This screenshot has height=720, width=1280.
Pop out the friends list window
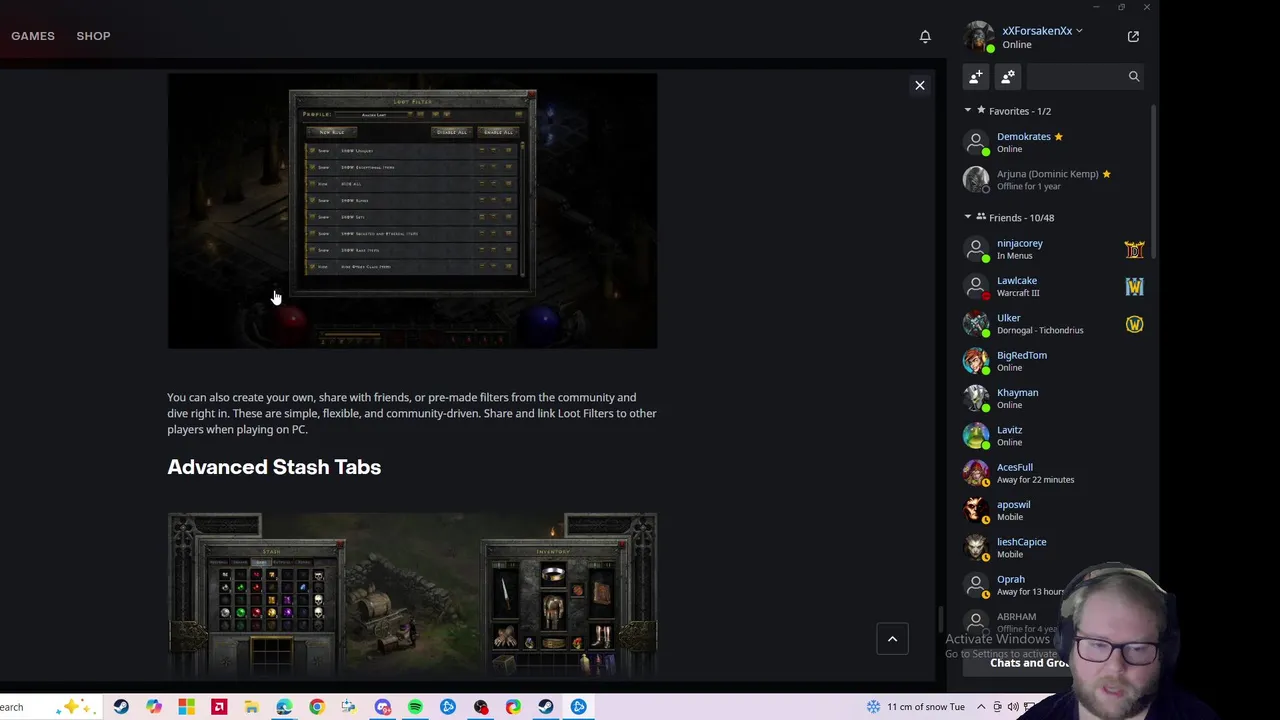pyautogui.click(x=1133, y=37)
